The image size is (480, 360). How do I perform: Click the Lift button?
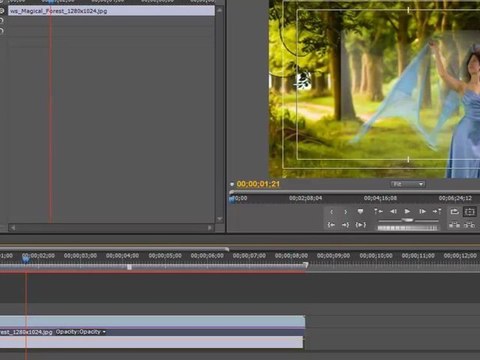tap(454, 225)
